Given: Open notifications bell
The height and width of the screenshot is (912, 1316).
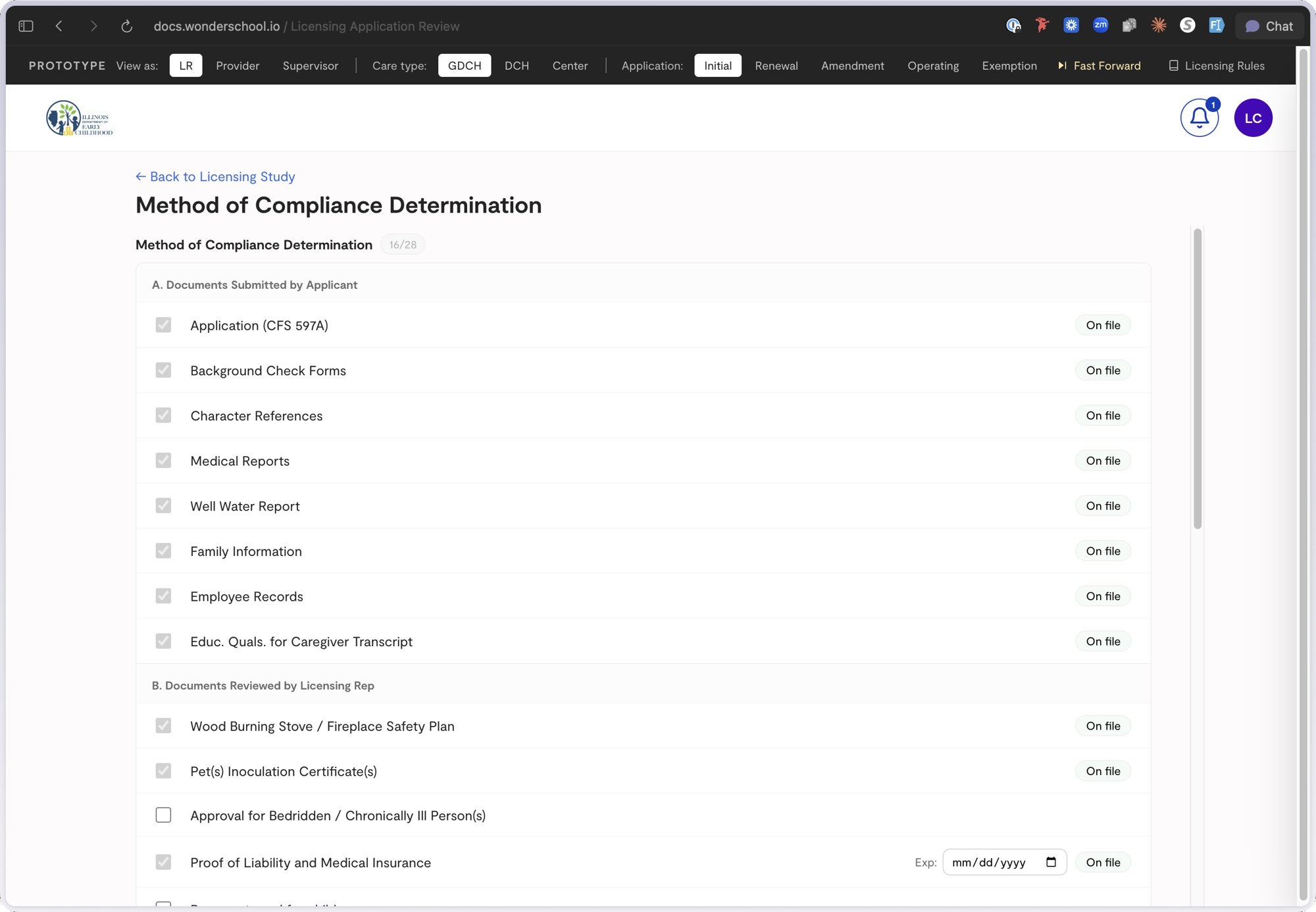Looking at the screenshot, I should click(1200, 118).
